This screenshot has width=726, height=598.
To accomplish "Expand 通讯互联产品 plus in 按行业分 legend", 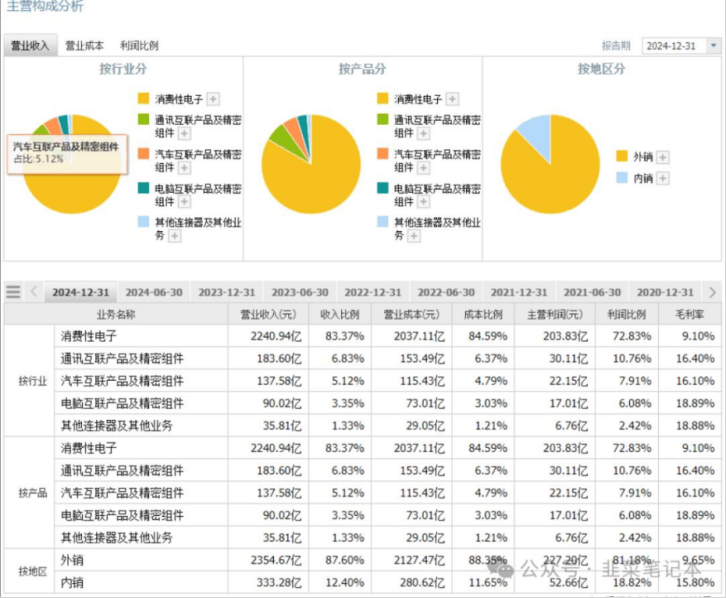I will point(184,133).
